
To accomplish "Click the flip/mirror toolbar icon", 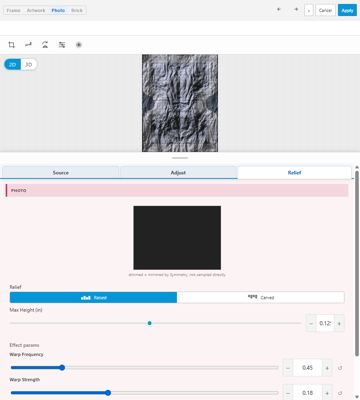I will click(45, 45).
